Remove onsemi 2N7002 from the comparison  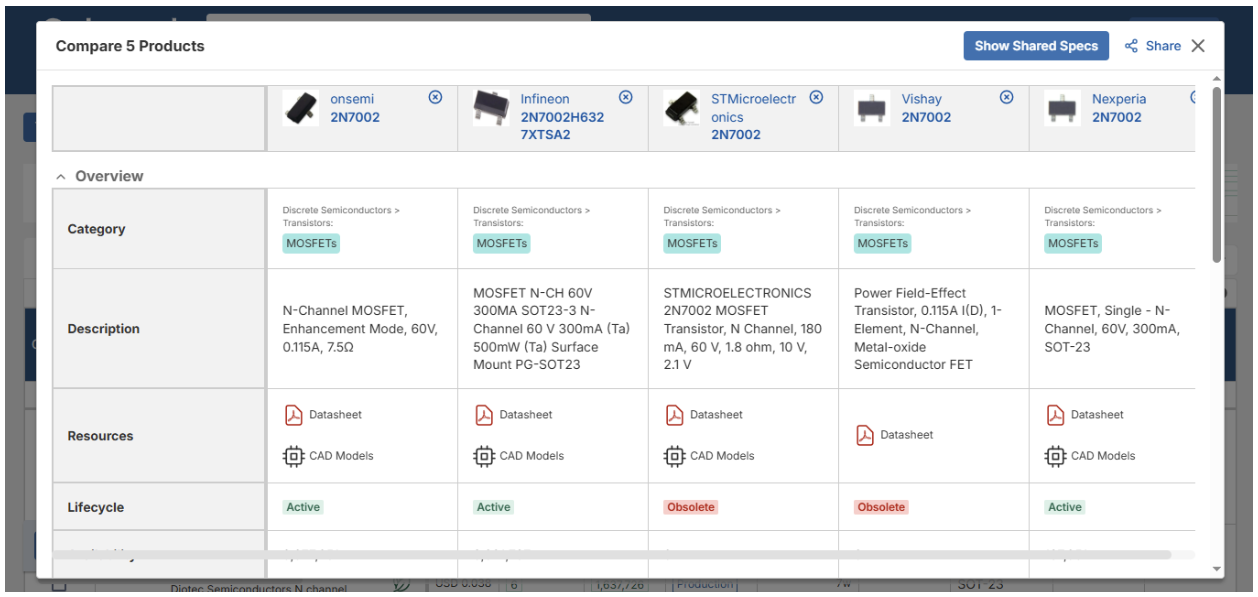coord(434,98)
